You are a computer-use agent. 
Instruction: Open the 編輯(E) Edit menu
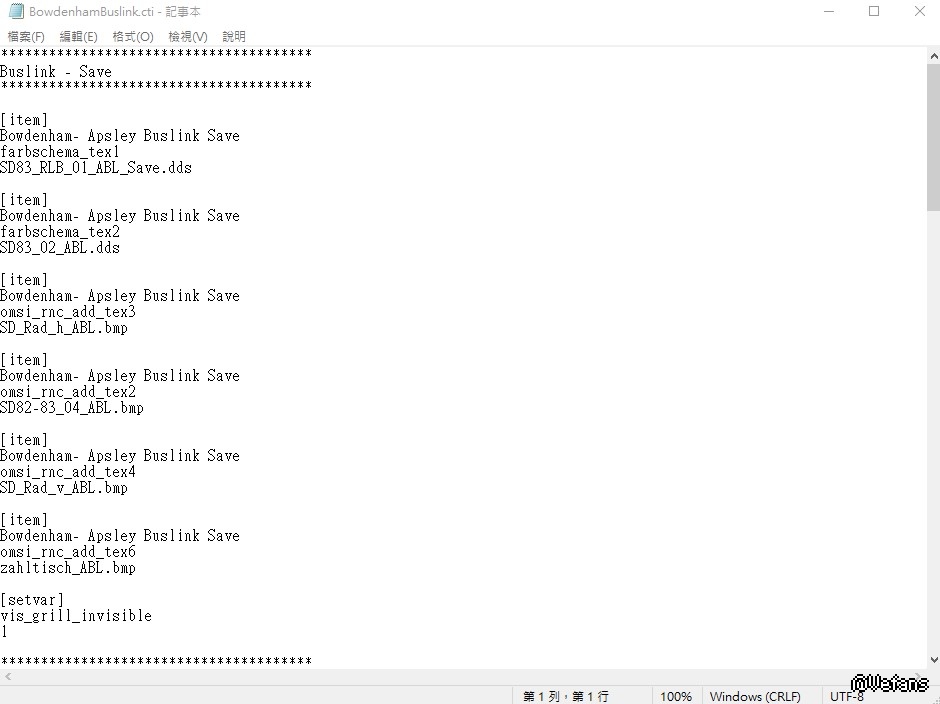coord(79,37)
